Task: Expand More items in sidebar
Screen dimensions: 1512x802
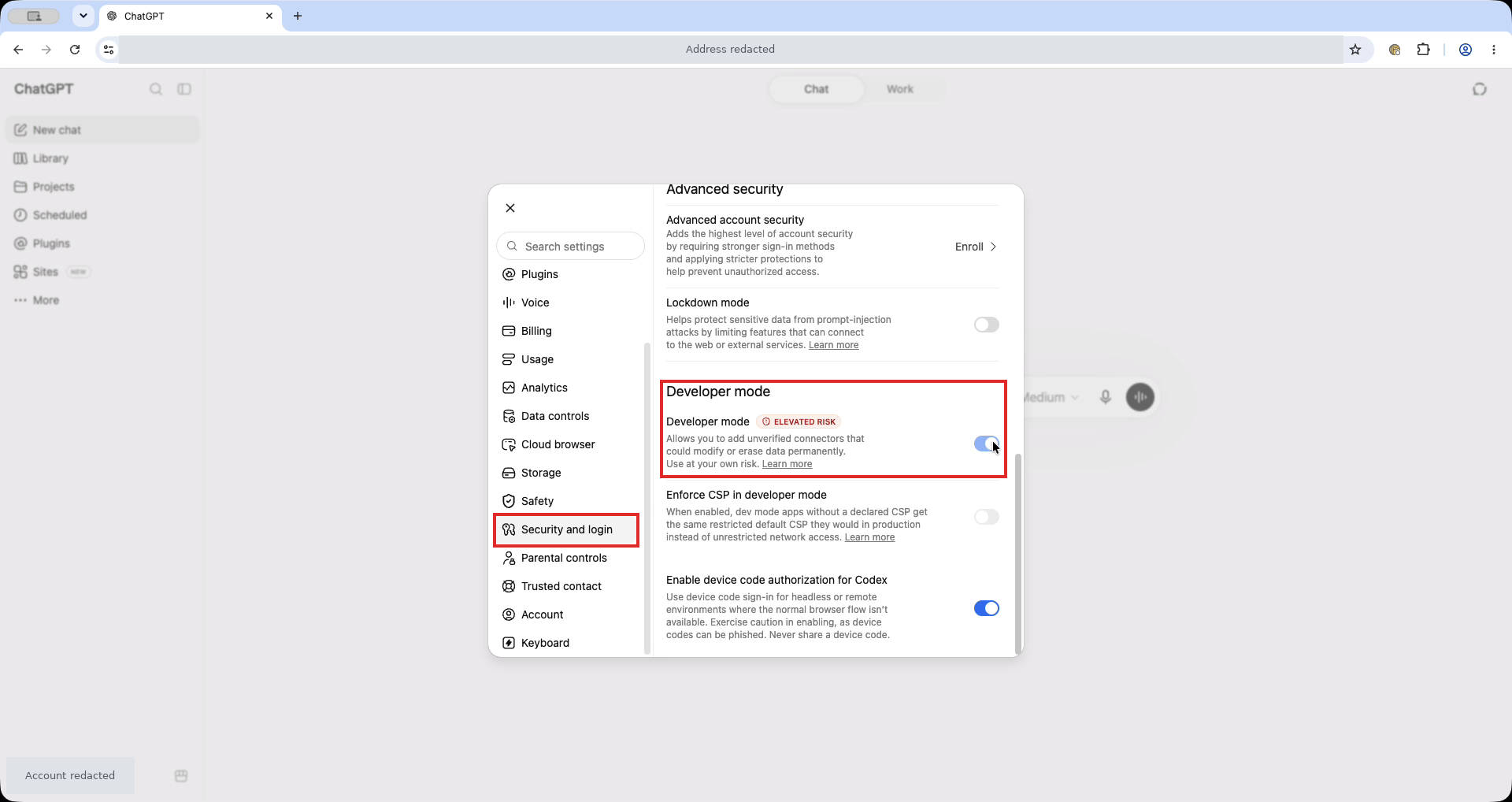Action: coord(102,300)
